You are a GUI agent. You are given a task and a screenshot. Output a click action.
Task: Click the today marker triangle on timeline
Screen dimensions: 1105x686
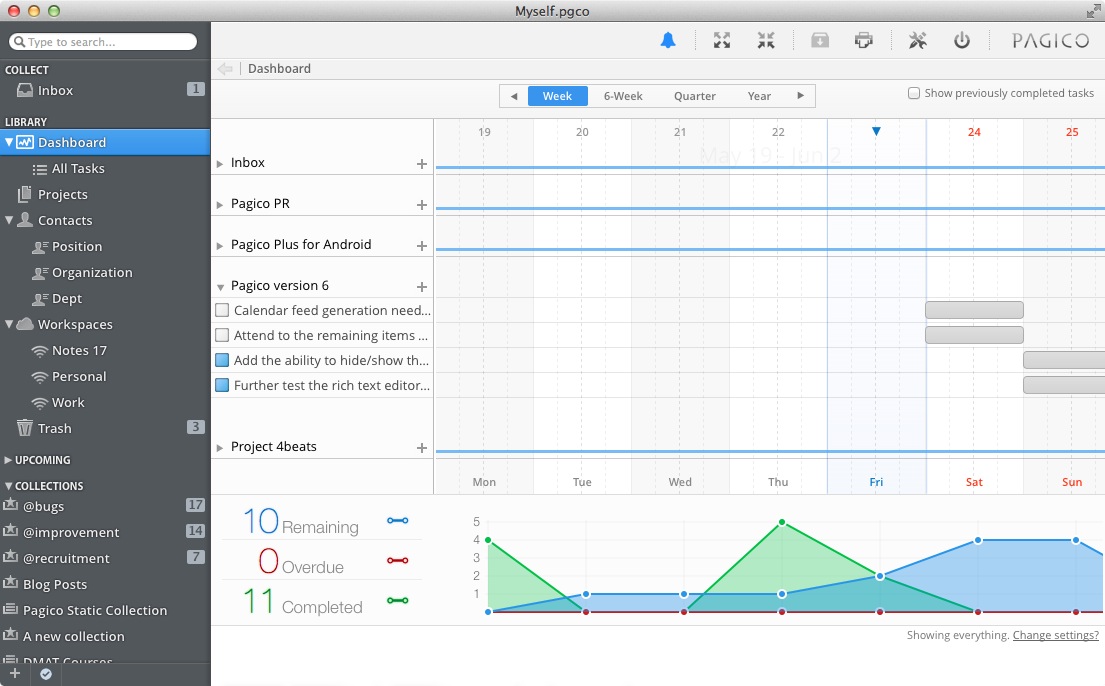(876, 131)
